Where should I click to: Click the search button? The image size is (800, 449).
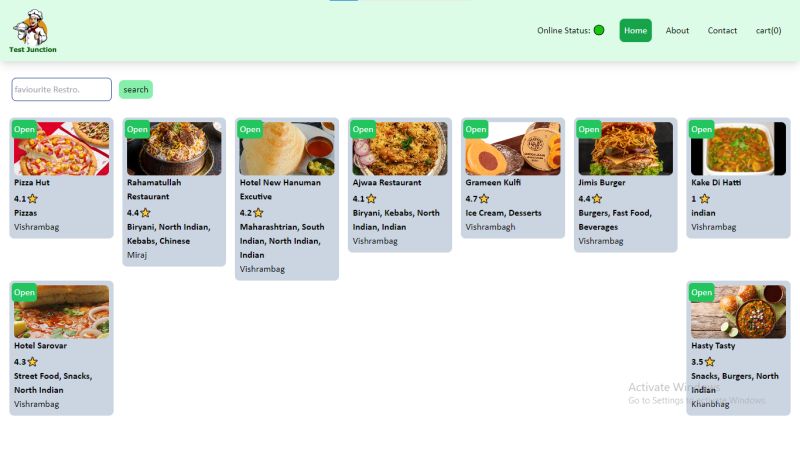tap(136, 89)
